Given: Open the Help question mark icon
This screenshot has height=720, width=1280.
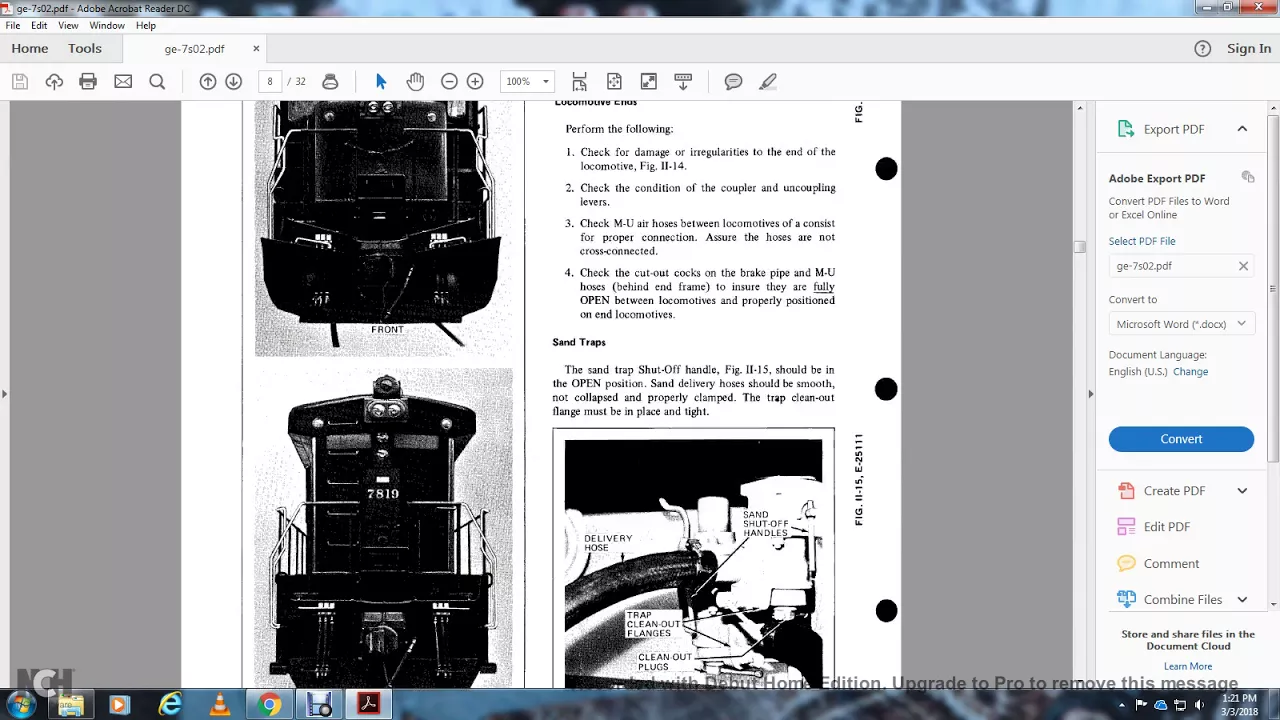Looking at the screenshot, I should click(x=1203, y=48).
